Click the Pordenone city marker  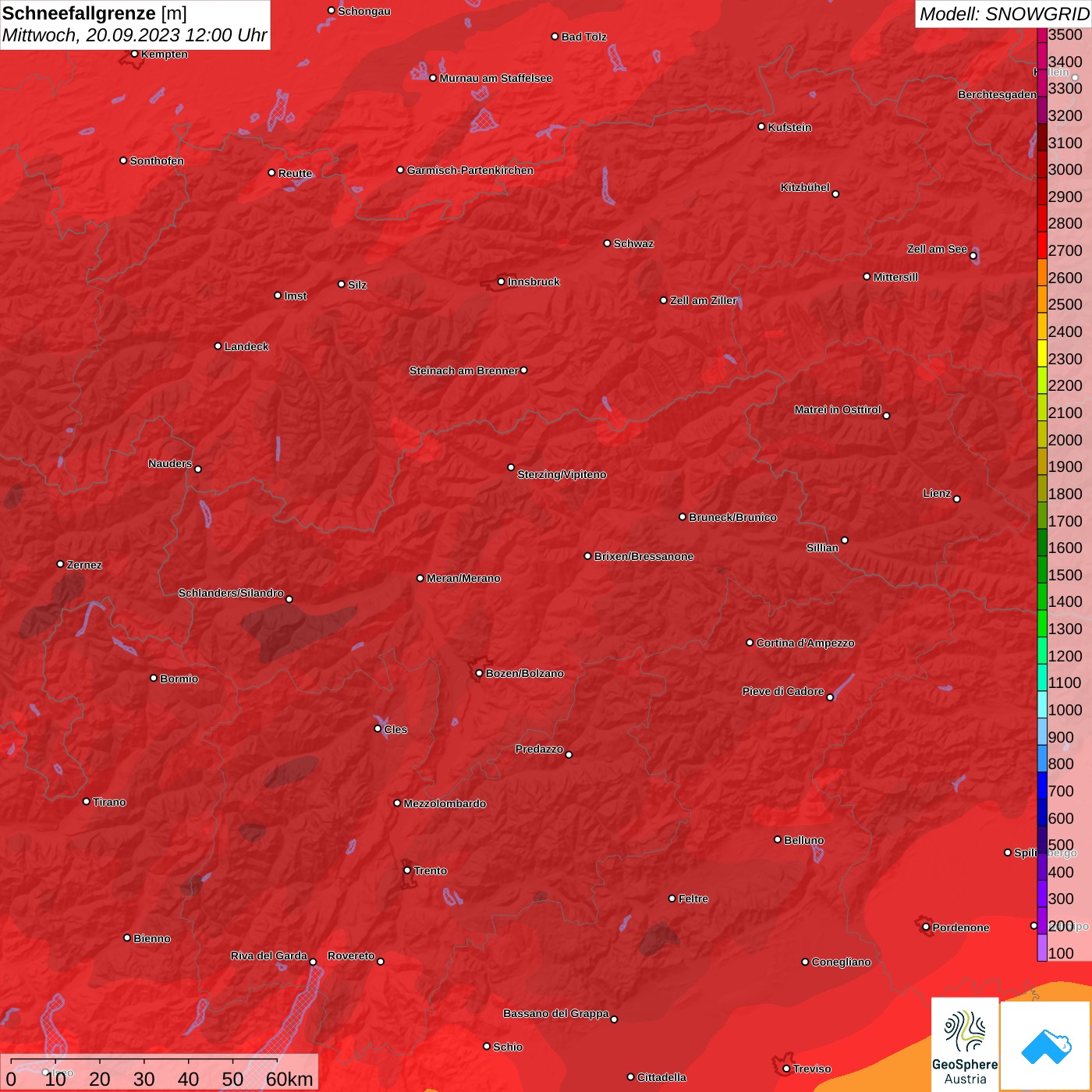926,927
